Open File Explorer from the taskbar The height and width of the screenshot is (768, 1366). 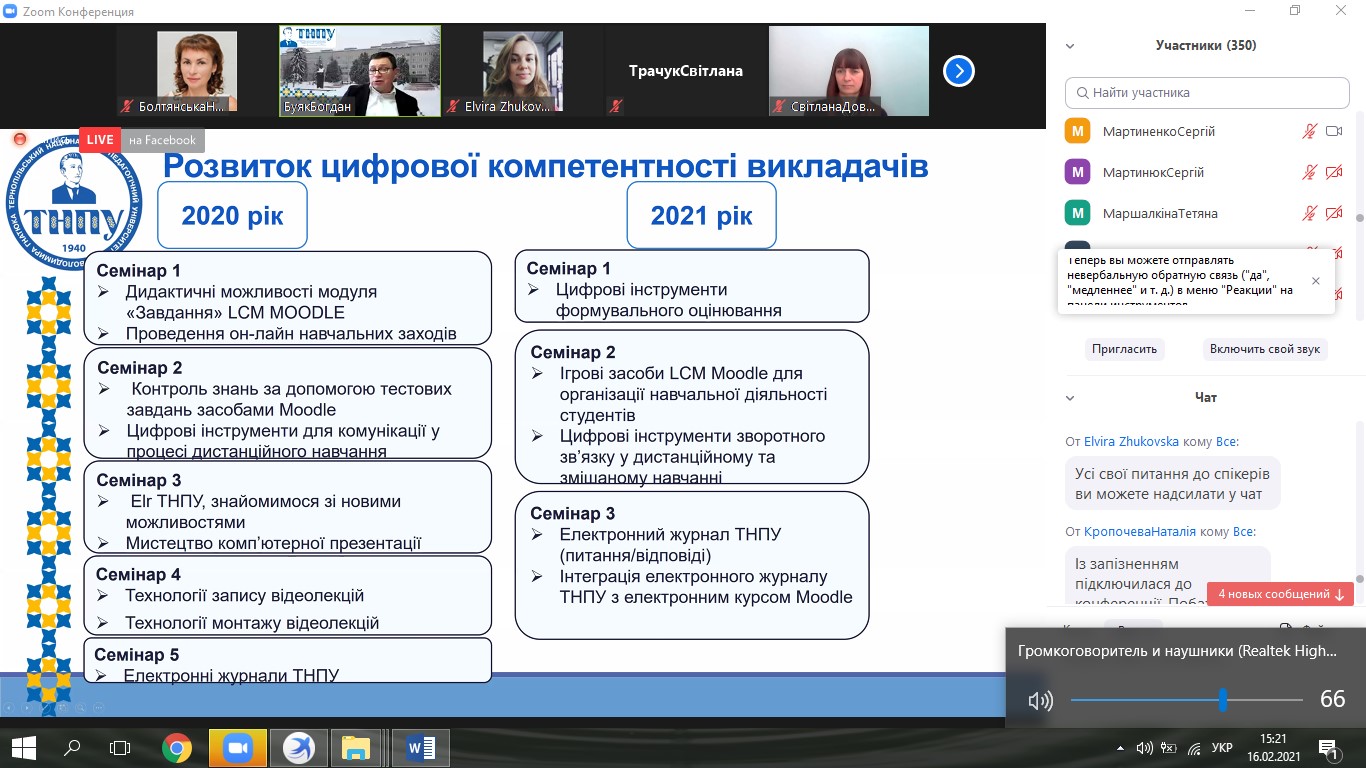357,747
